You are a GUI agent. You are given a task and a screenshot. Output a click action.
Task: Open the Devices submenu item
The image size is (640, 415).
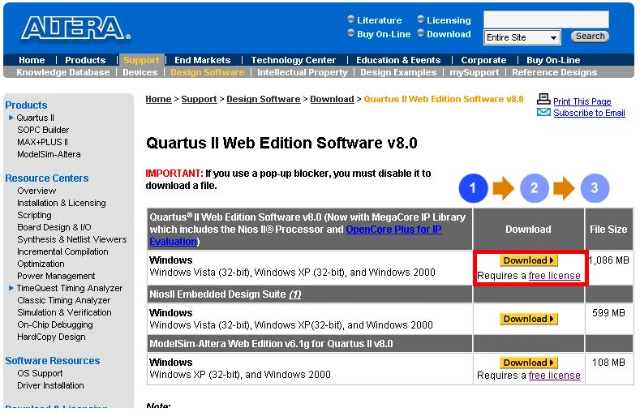(x=140, y=72)
